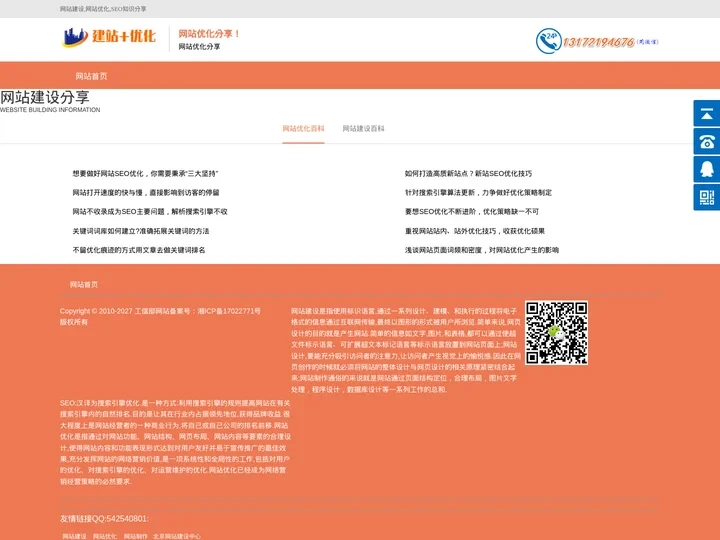Click the WeChat QR code image in footer
Image resolution: width=720 pixels, height=540 pixels.
point(557,333)
